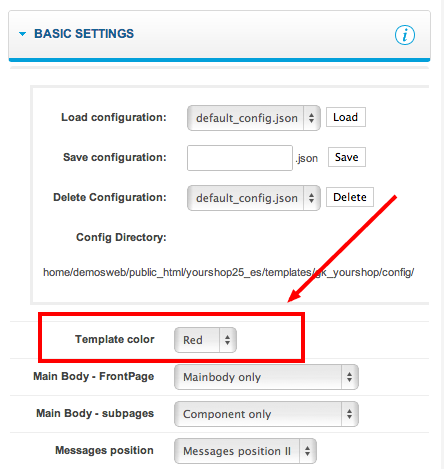Viewport: 444px width, 469px height.
Task: Open the Main Body - FrontPage dropdown
Action: tap(266, 377)
